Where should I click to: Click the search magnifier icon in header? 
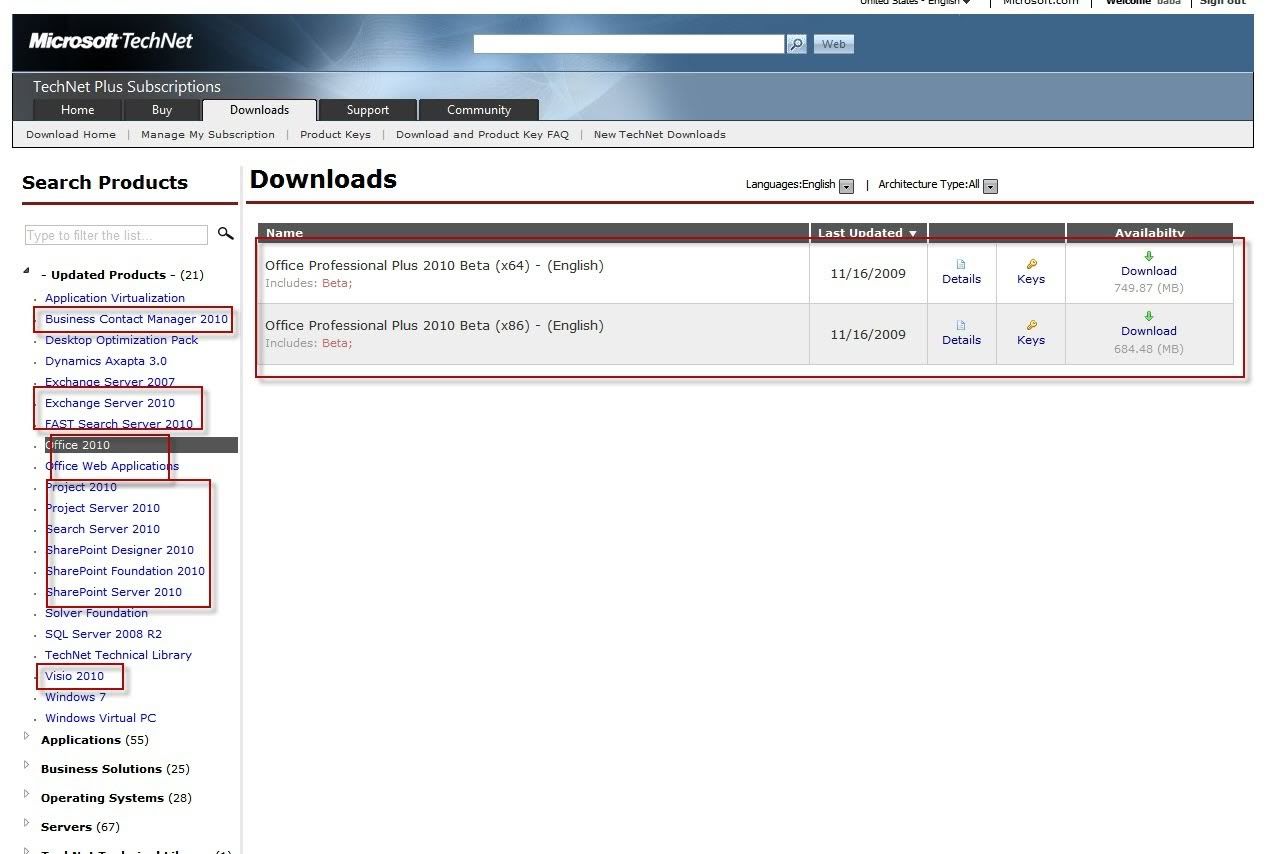coord(796,44)
